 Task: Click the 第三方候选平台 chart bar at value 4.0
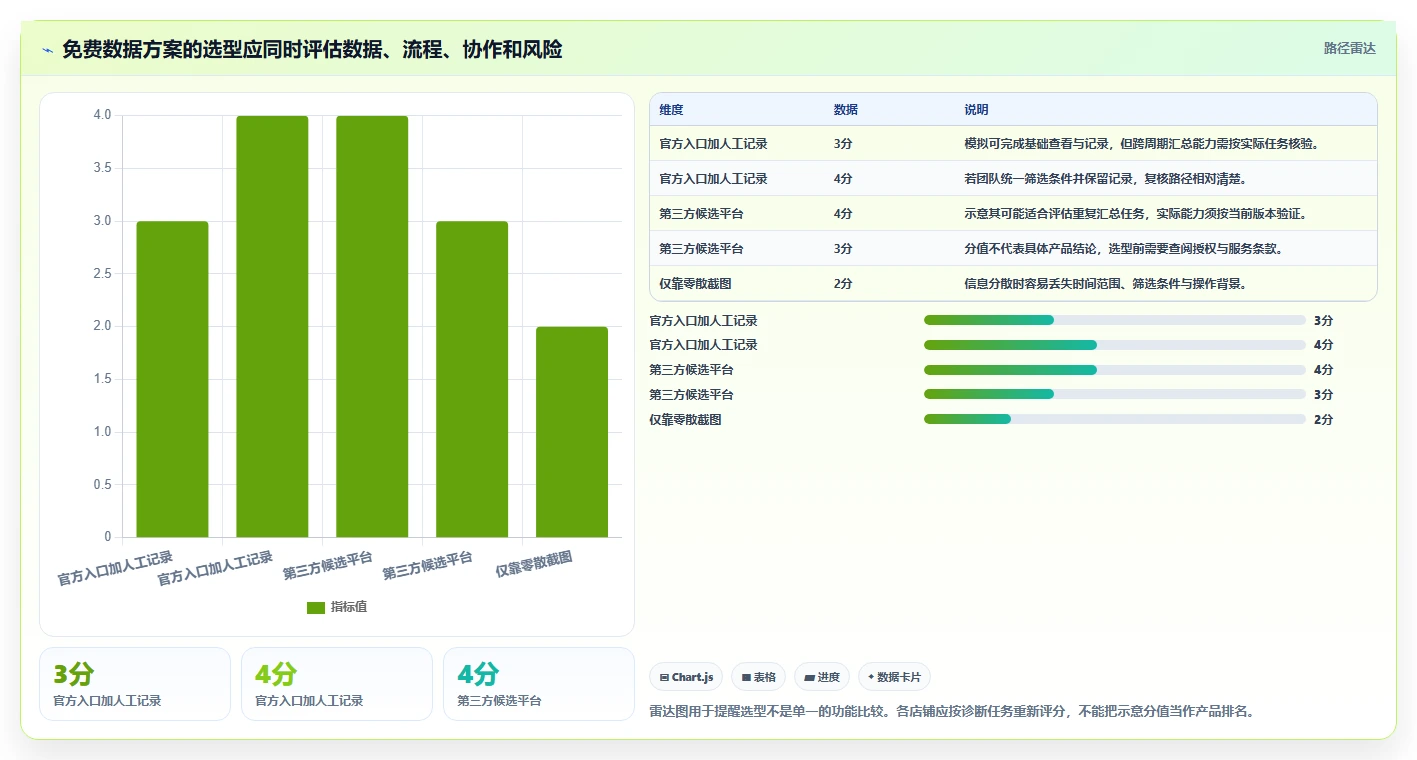point(372,326)
